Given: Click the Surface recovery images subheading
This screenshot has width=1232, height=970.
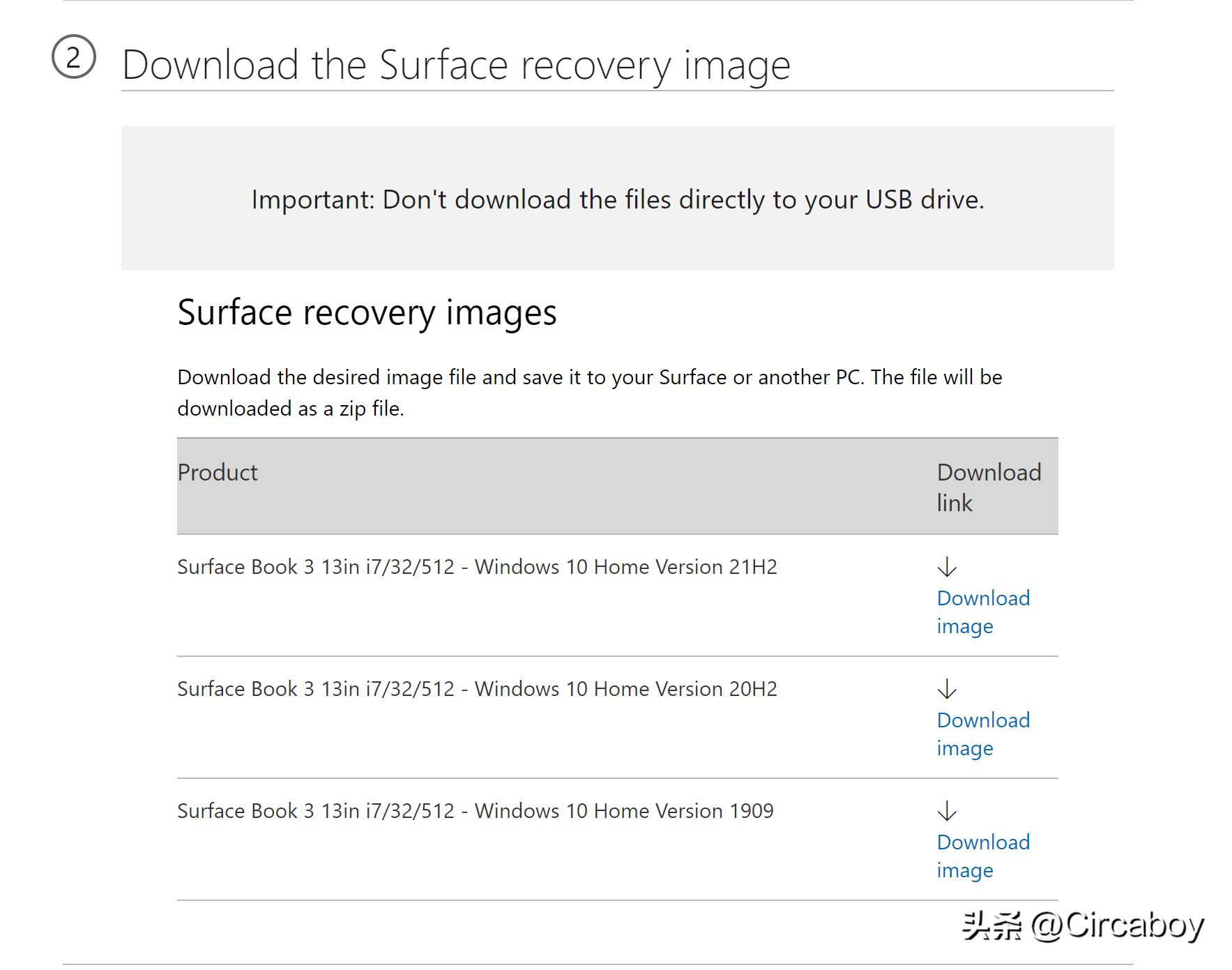Looking at the screenshot, I should (x=367, y=313).
